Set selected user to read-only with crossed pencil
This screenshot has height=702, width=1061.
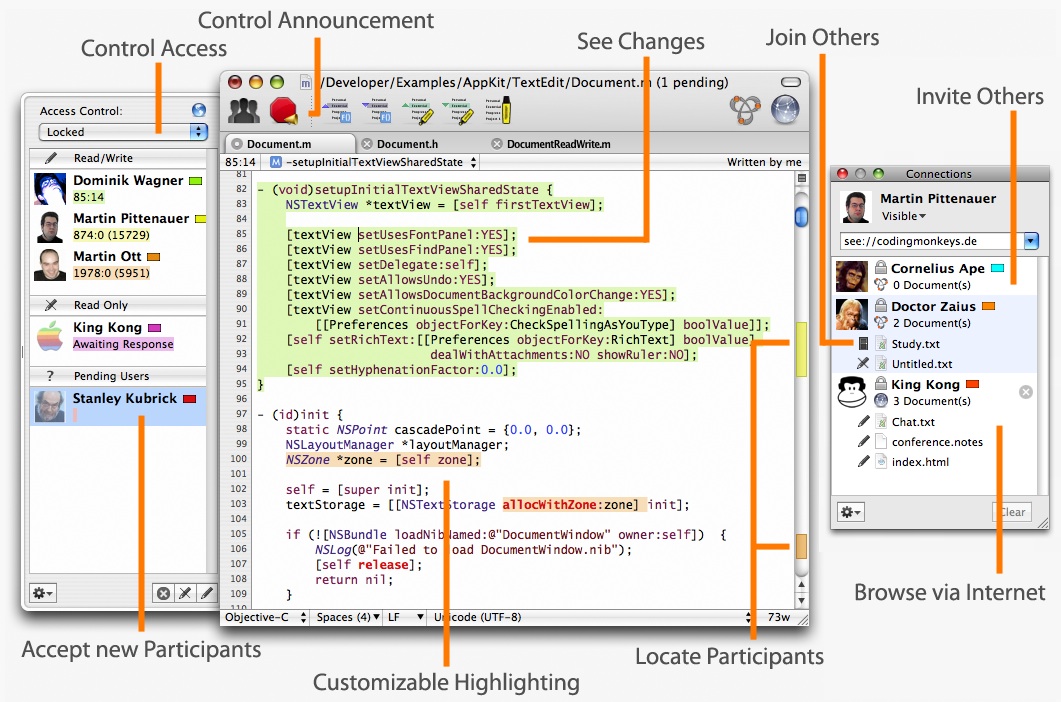(185, 594)
